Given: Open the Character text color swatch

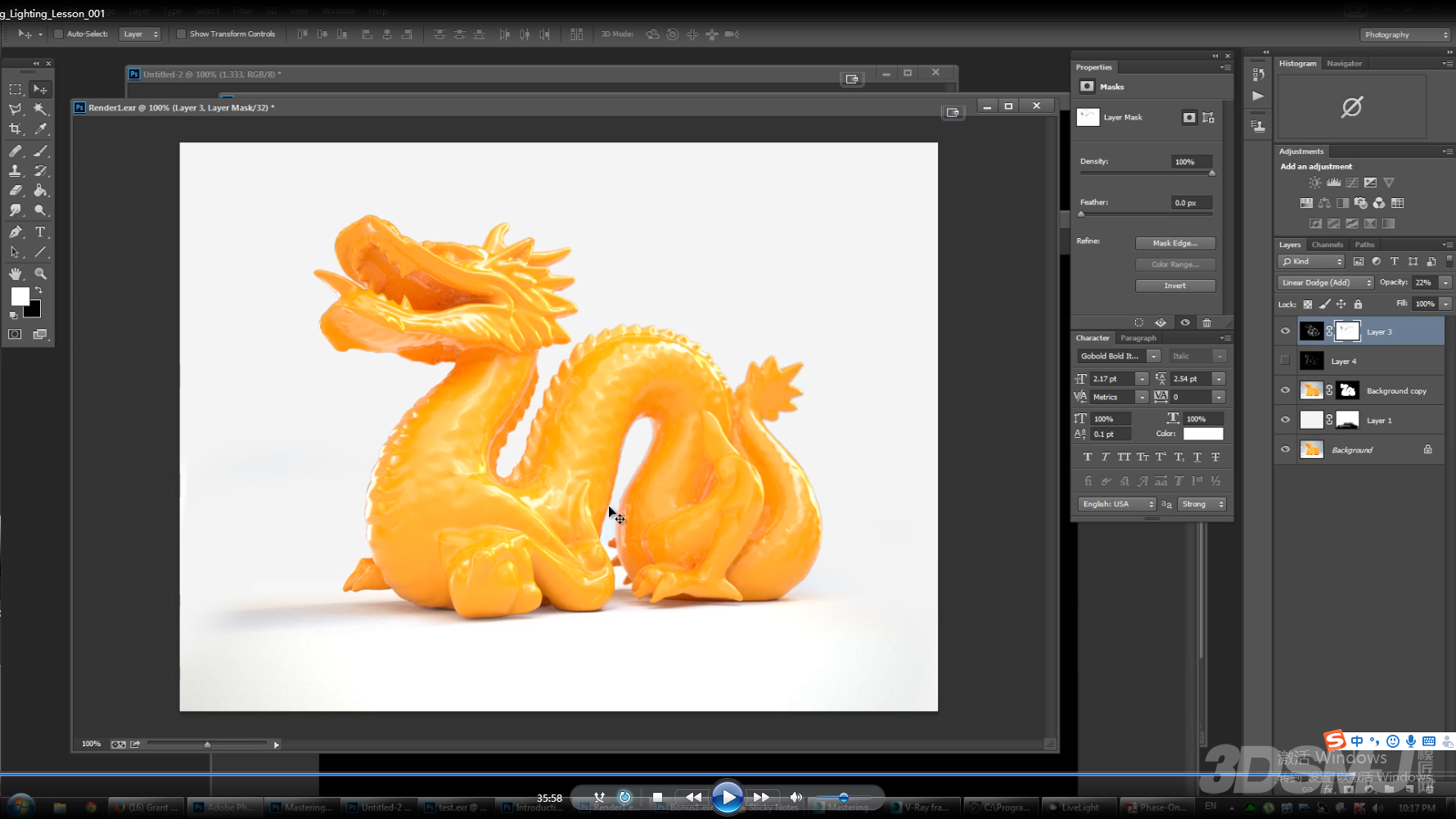Looking at the screenshot, I should (1202, 434).
